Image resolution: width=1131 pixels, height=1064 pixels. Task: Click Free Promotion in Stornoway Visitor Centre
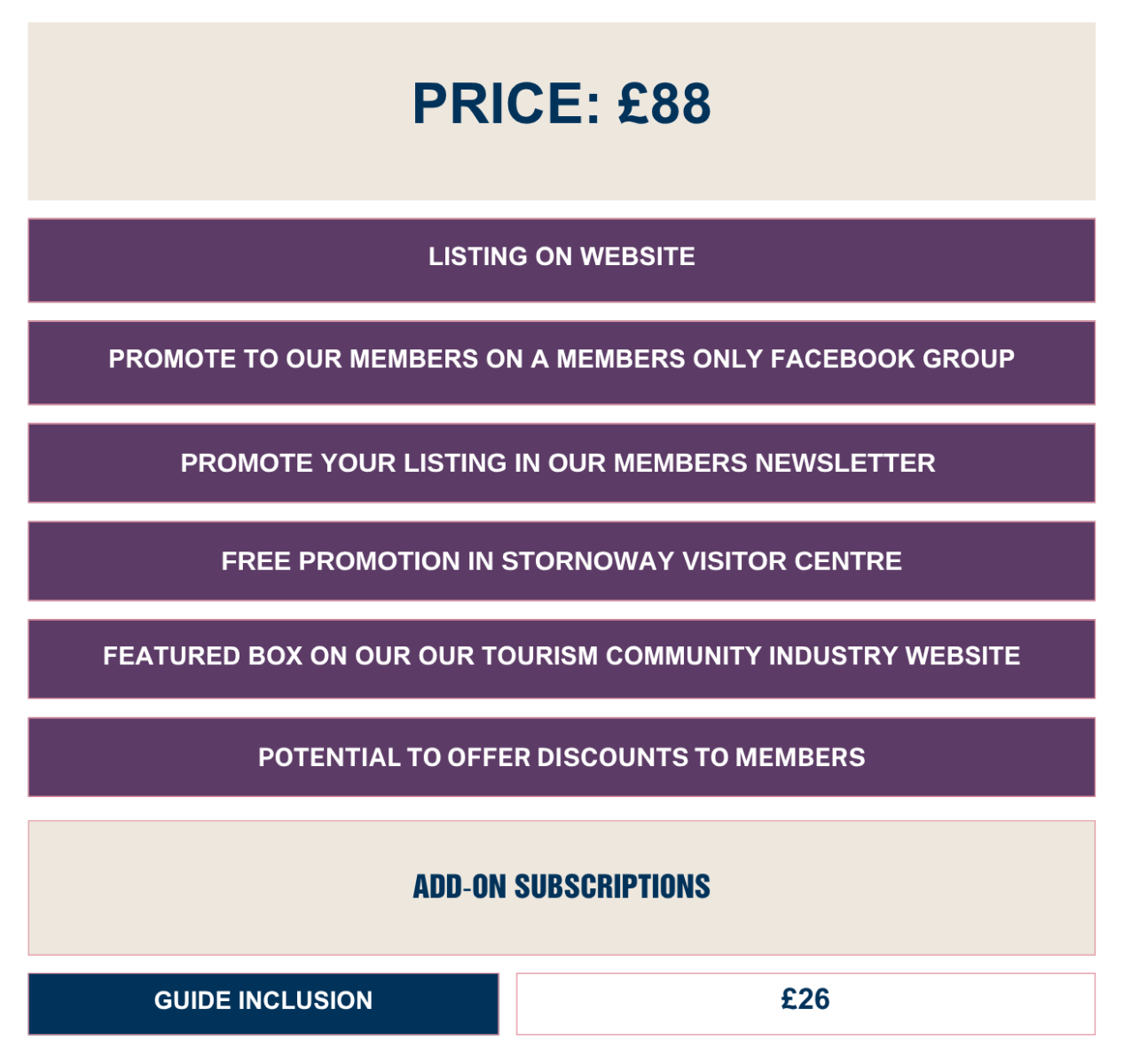562,561
